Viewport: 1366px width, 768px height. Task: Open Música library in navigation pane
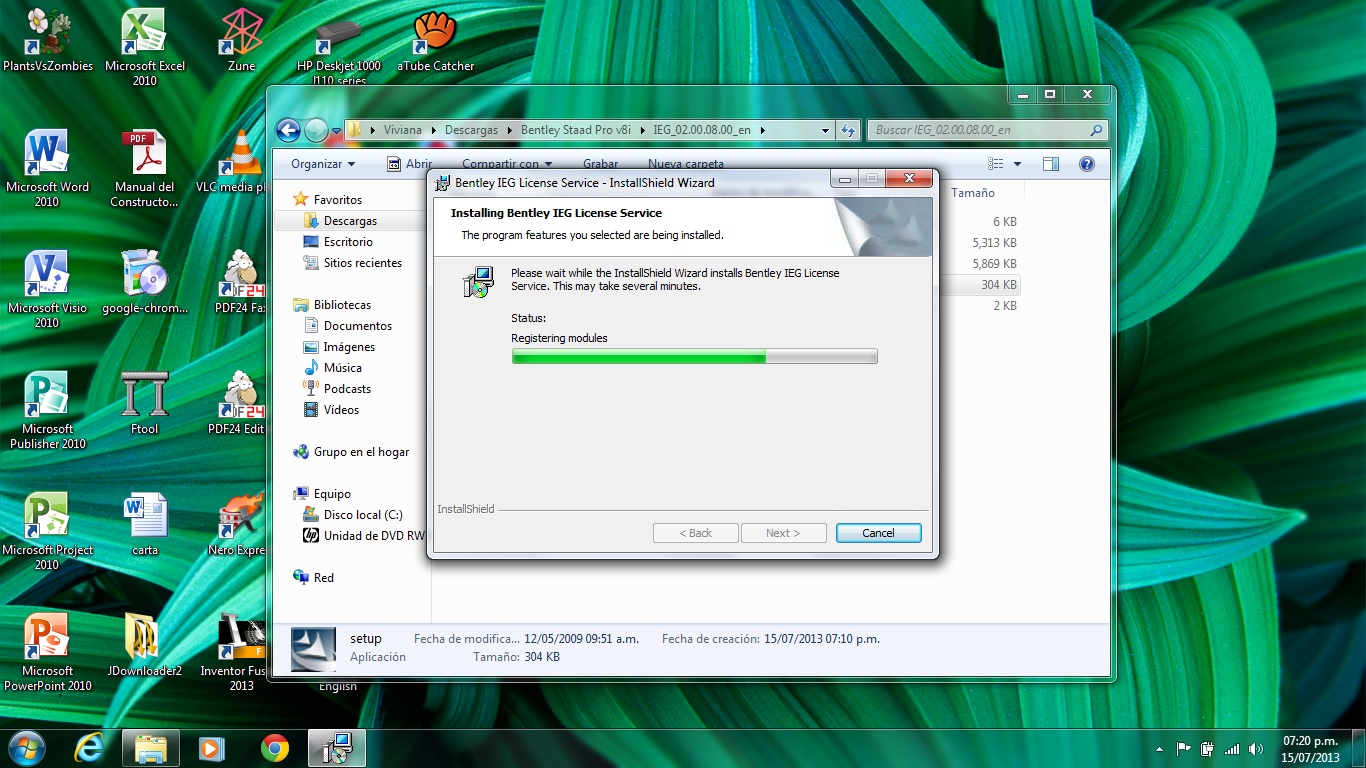pos(342,368)
